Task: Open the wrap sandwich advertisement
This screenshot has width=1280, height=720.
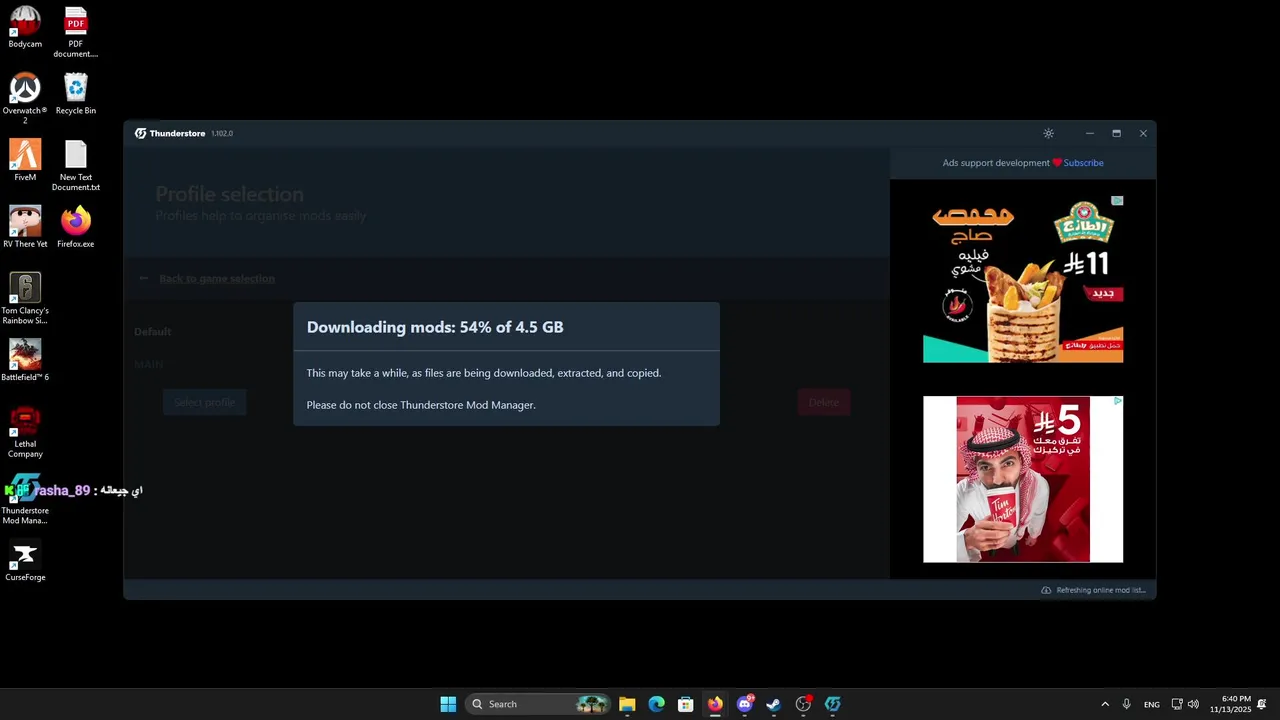Action: click(x=1023, y=279)
